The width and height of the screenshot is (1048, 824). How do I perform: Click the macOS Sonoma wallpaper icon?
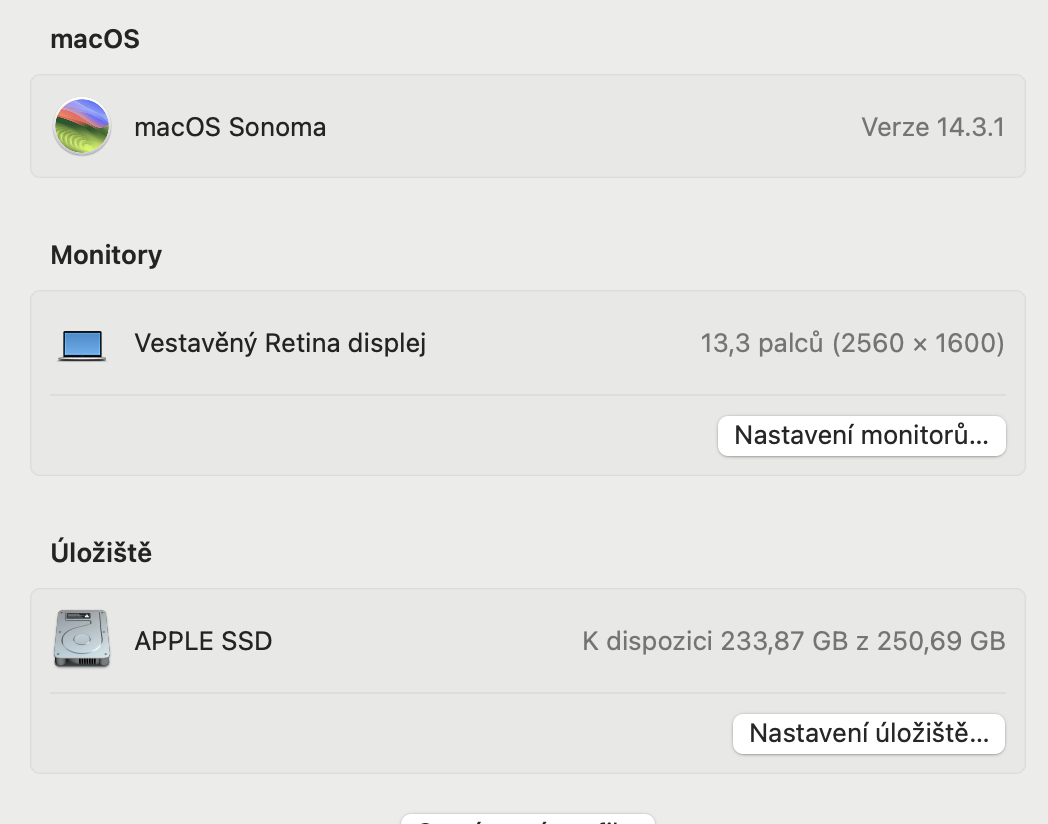click(82, 127)
